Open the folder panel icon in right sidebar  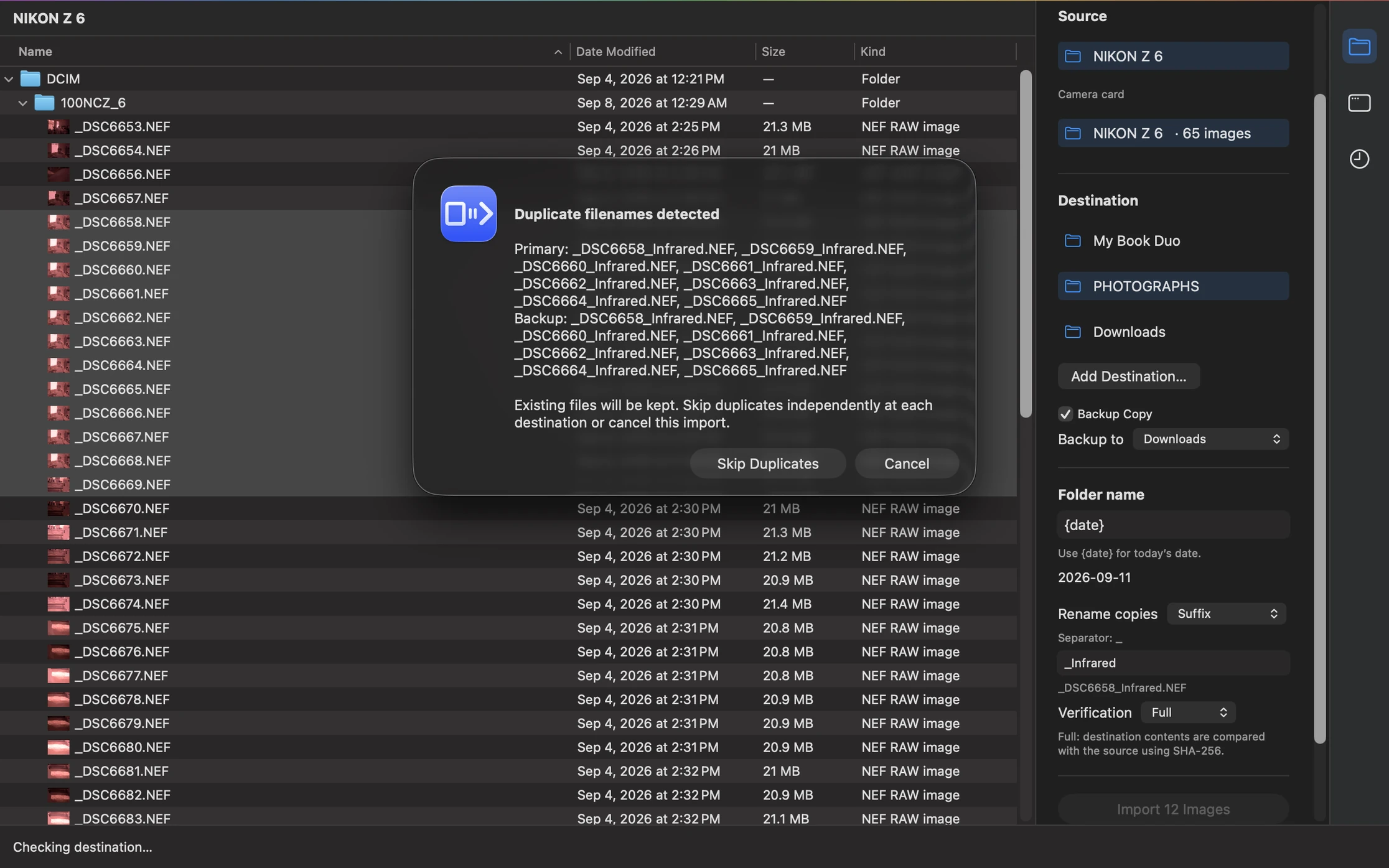tap(1359, 46)
